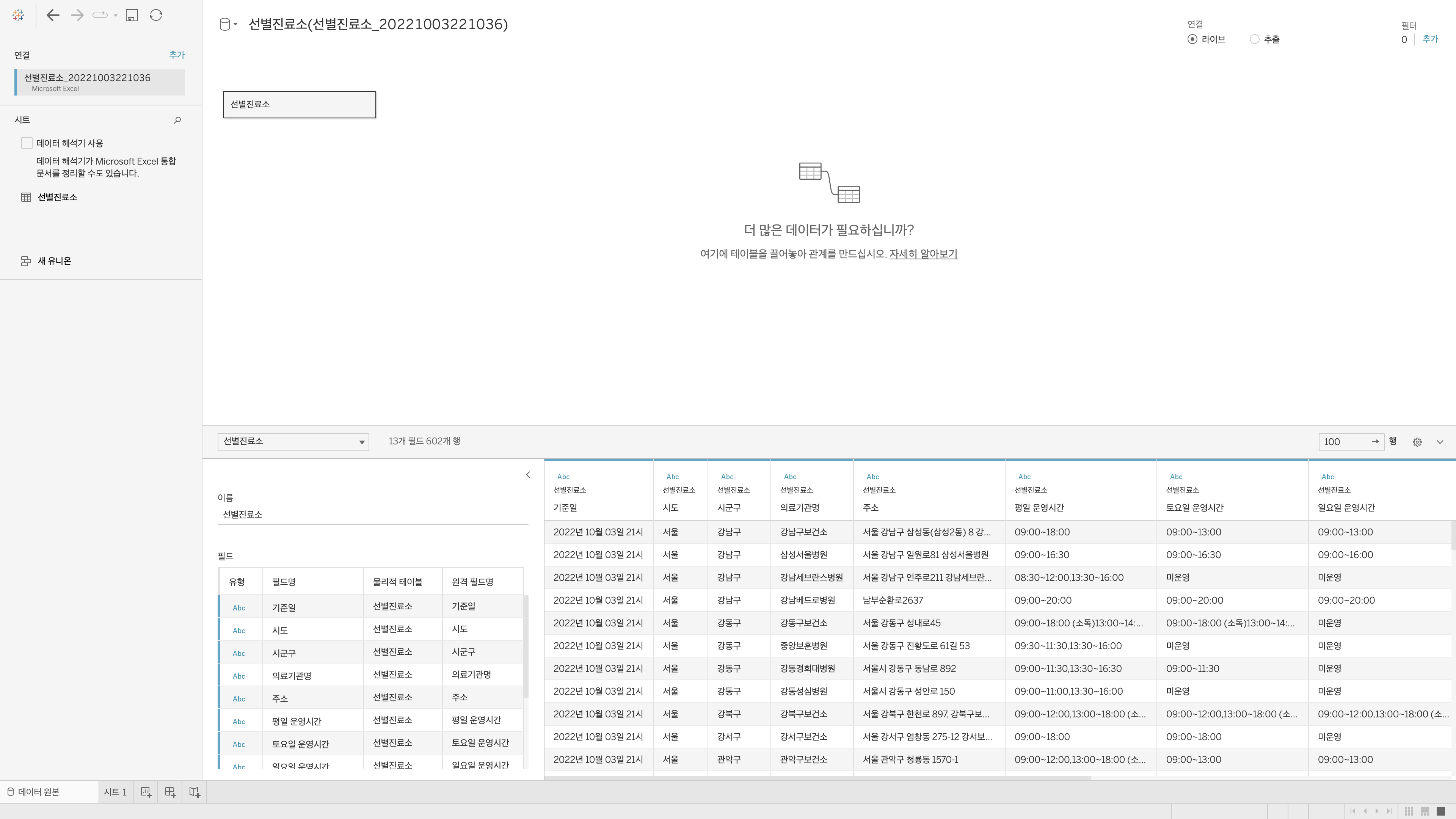
Task: Enable the 데이터 해석기 사용 checkbox
Action: [x=27, y=143]
